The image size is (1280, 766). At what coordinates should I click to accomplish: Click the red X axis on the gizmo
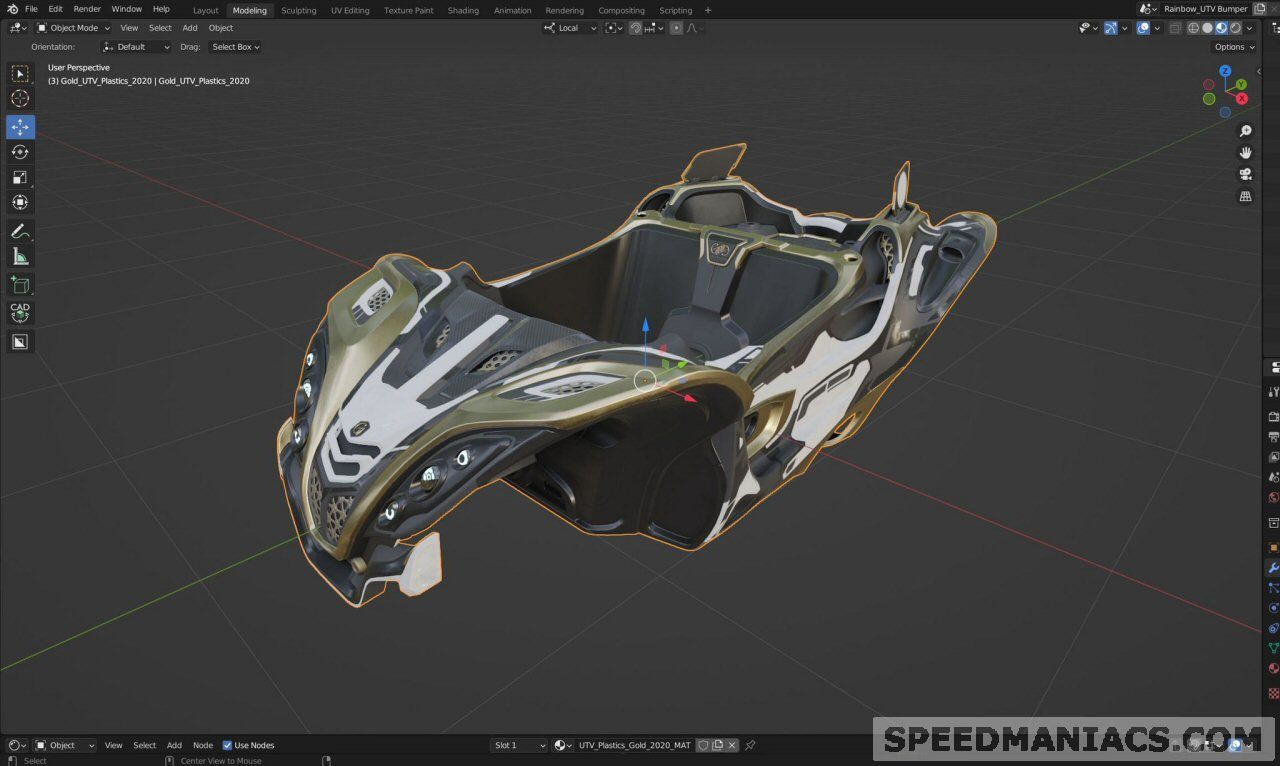coord(1242,99)
